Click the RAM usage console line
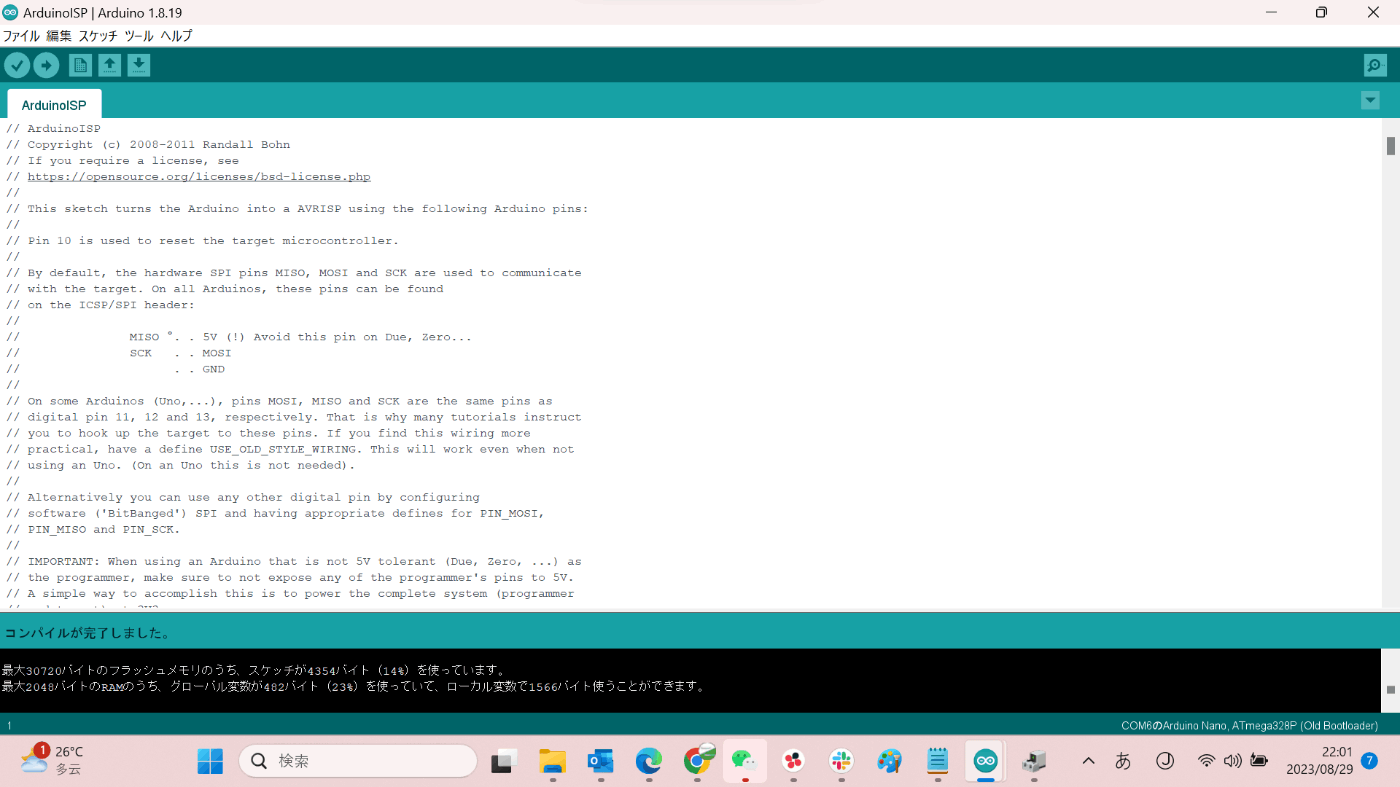 353,687
